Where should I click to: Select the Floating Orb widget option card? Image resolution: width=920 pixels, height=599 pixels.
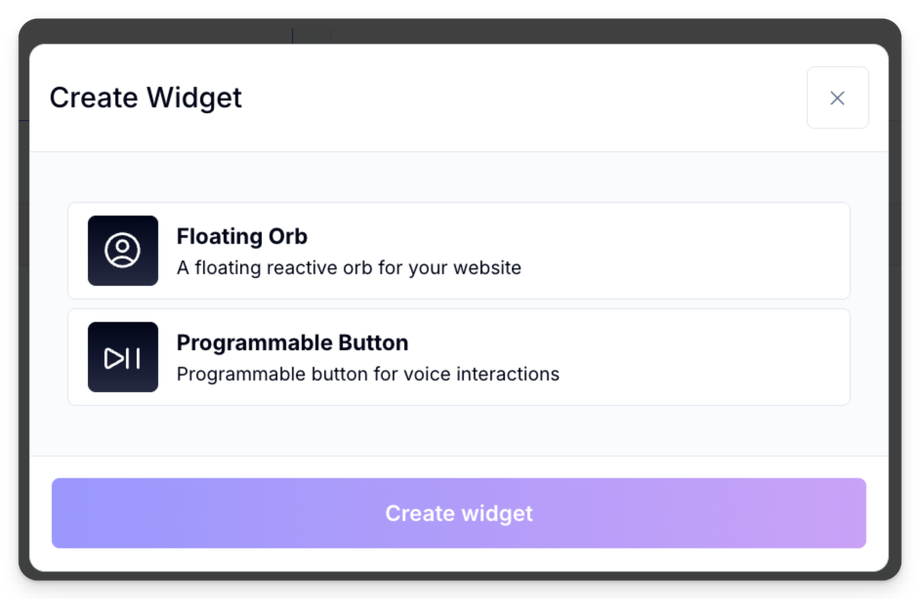pos(459,251)
